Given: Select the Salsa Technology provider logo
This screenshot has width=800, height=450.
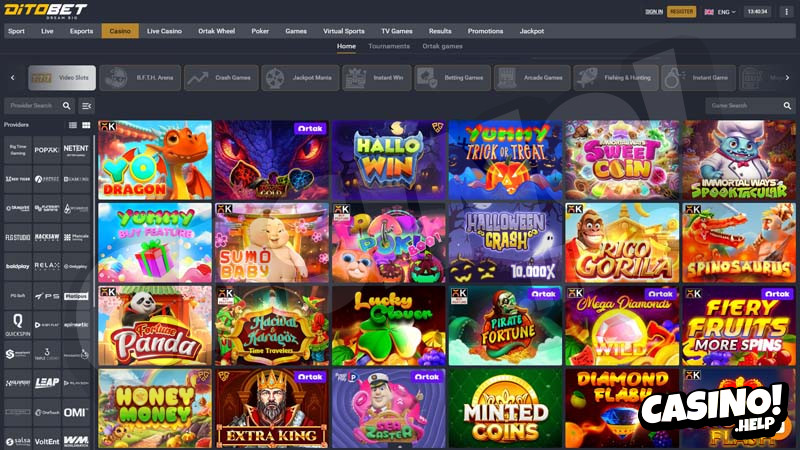Looking at the screenshot, I should pyautogui.click(x=18, y=441).
